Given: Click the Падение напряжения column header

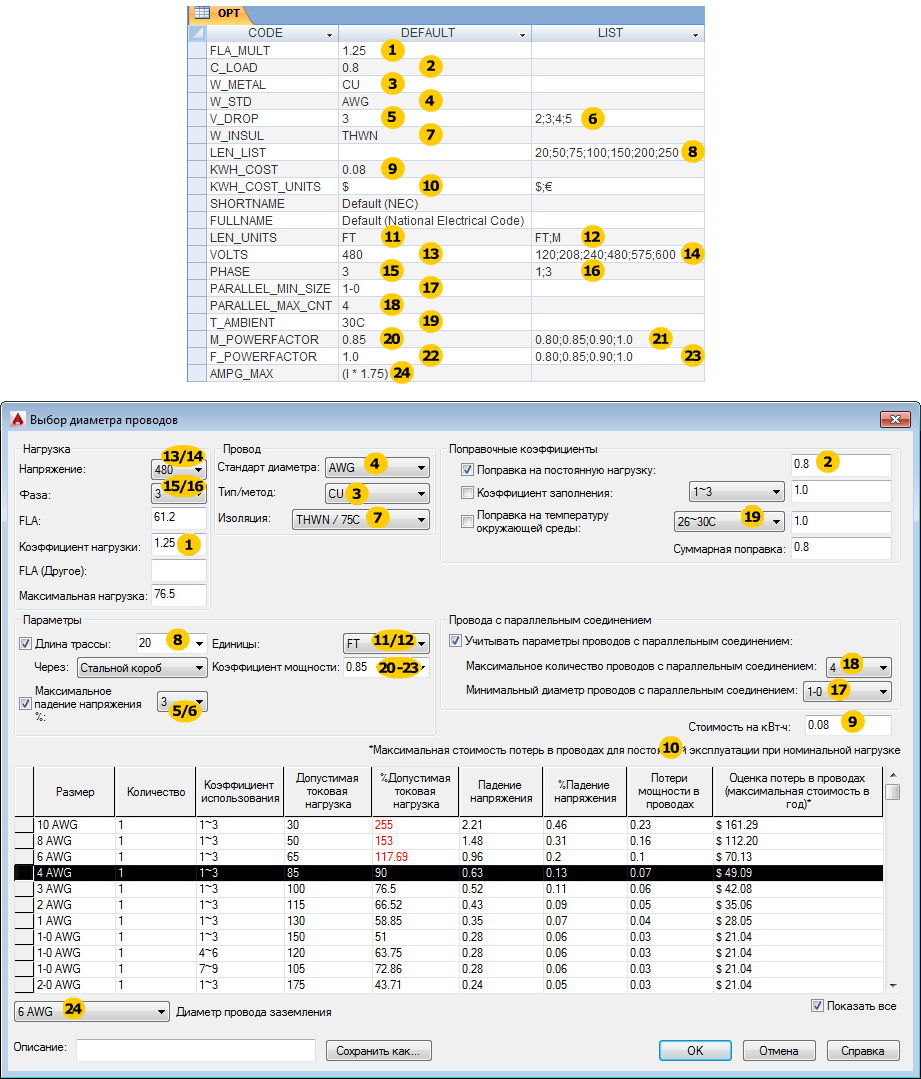Looking at the screenshot, I should [500, 791].
